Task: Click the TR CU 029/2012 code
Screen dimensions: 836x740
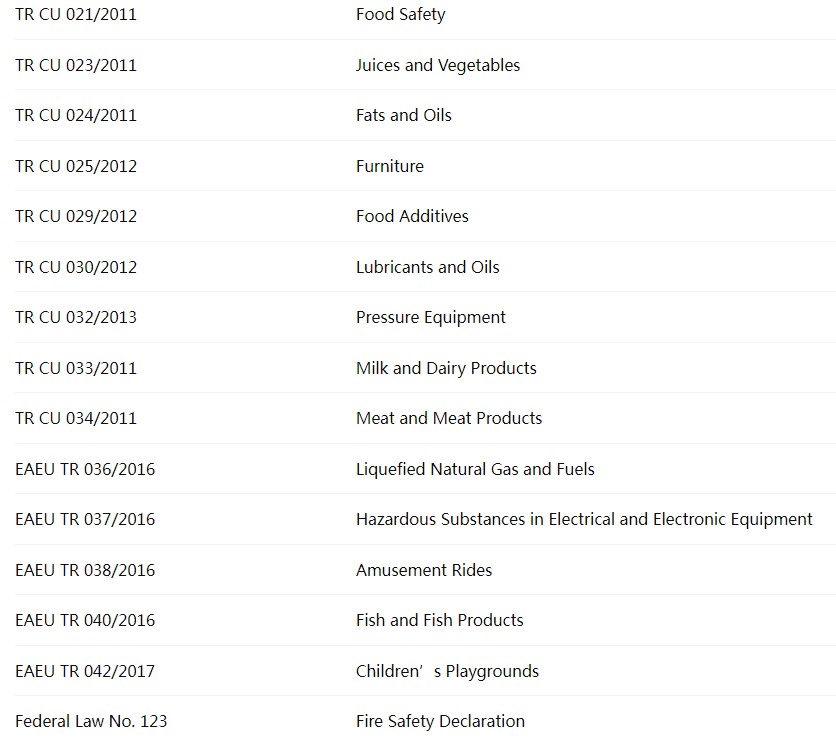Action: point(76,217)
